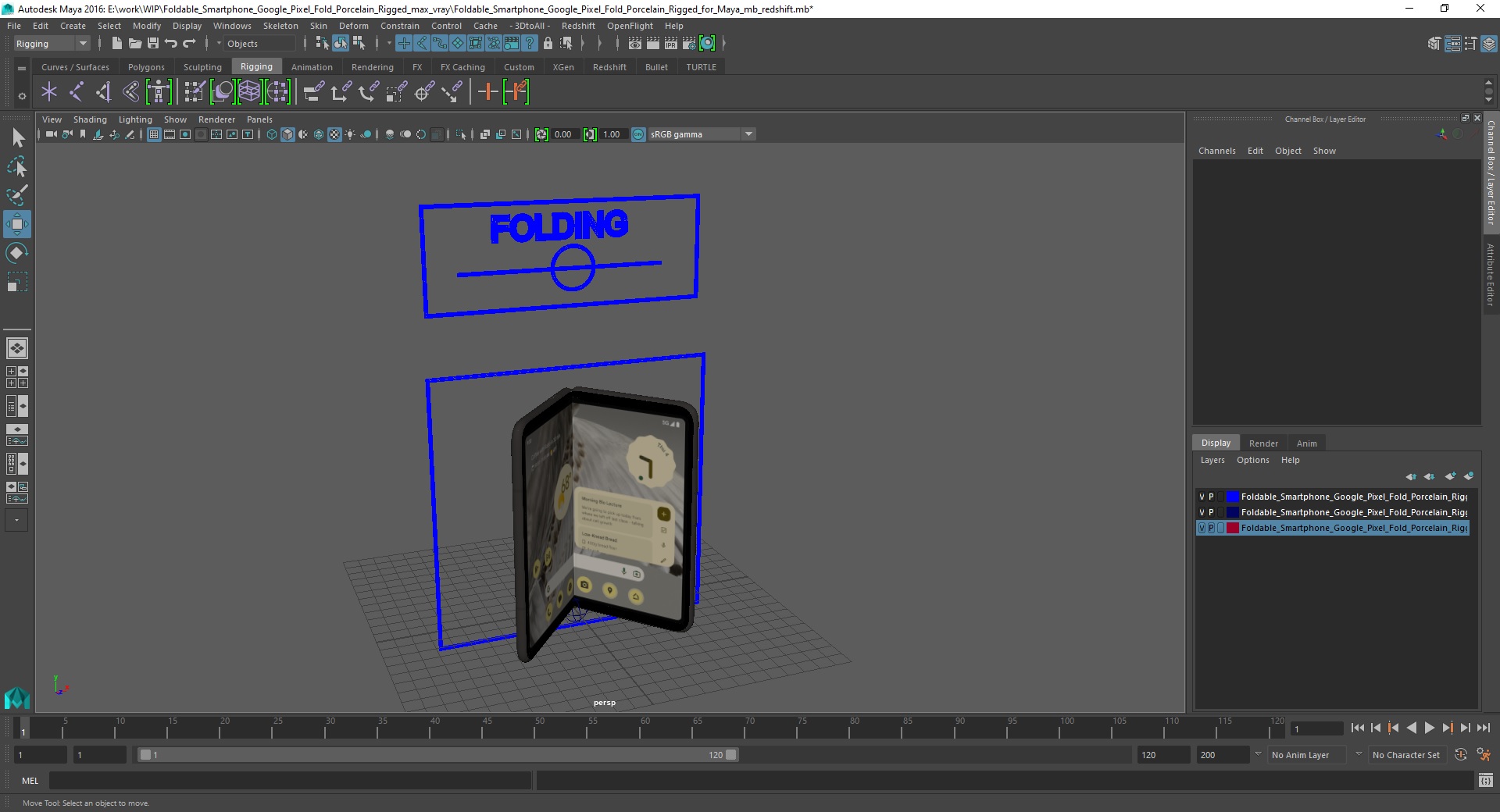Click the Parent Constraint shelf icon
1500x812 pixels.
pos(314,92)
